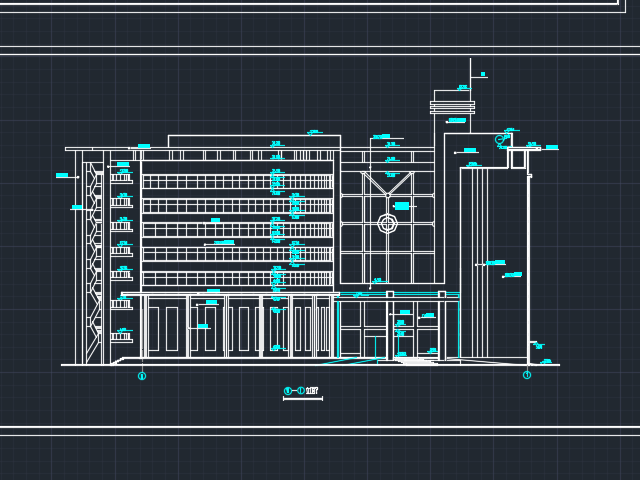Select the zigzag stair pattern on left side
The image size is (640, 480).
click(x=94, y=250)
